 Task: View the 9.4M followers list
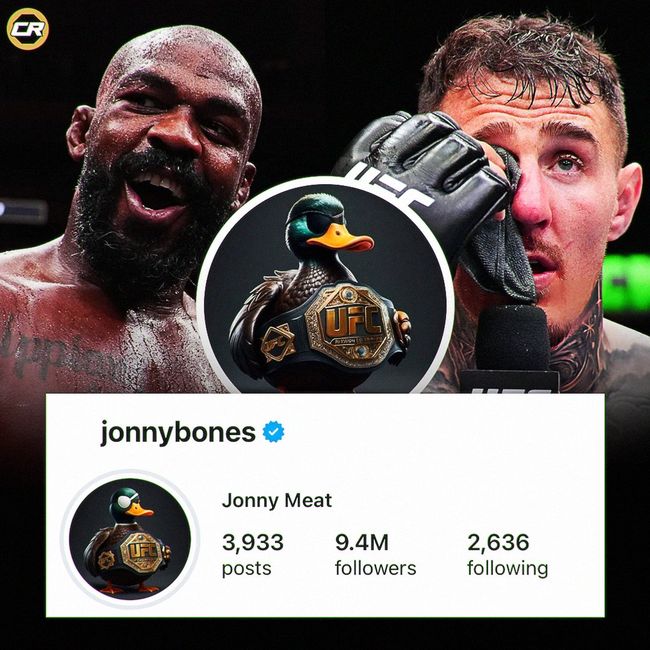[376, 554]
